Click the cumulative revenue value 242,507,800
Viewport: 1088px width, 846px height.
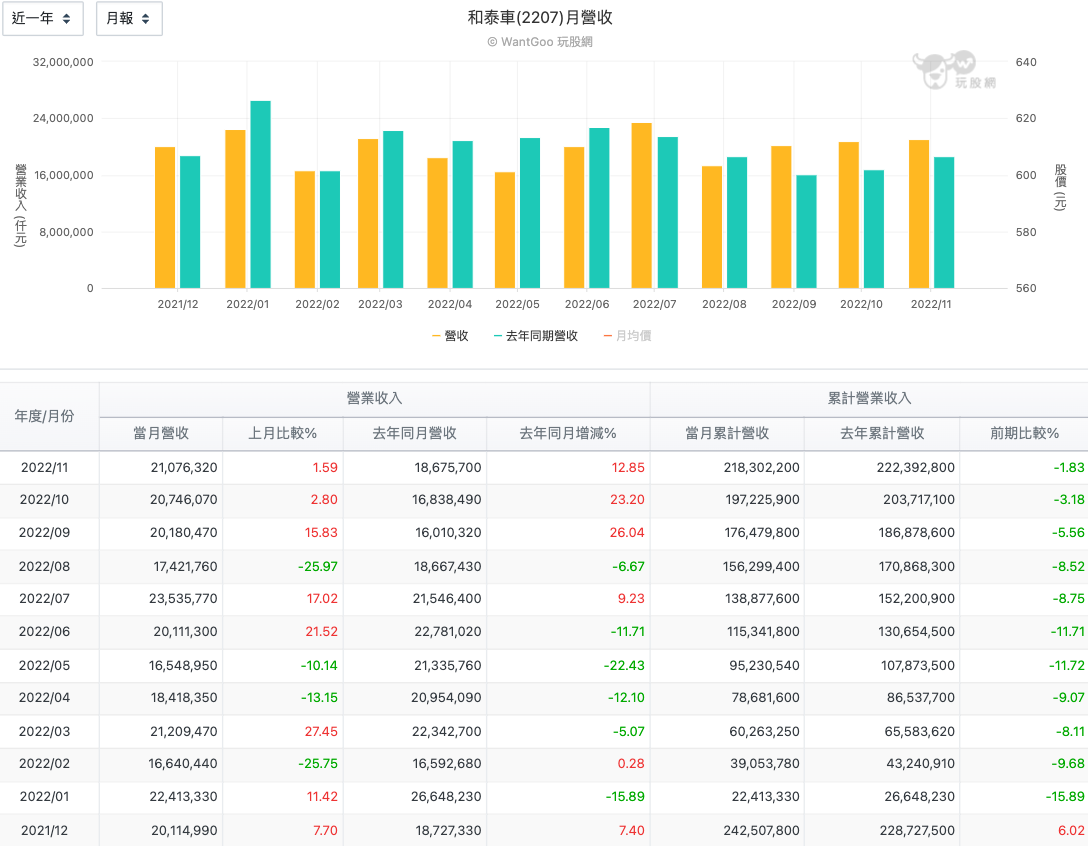[762, 830]
